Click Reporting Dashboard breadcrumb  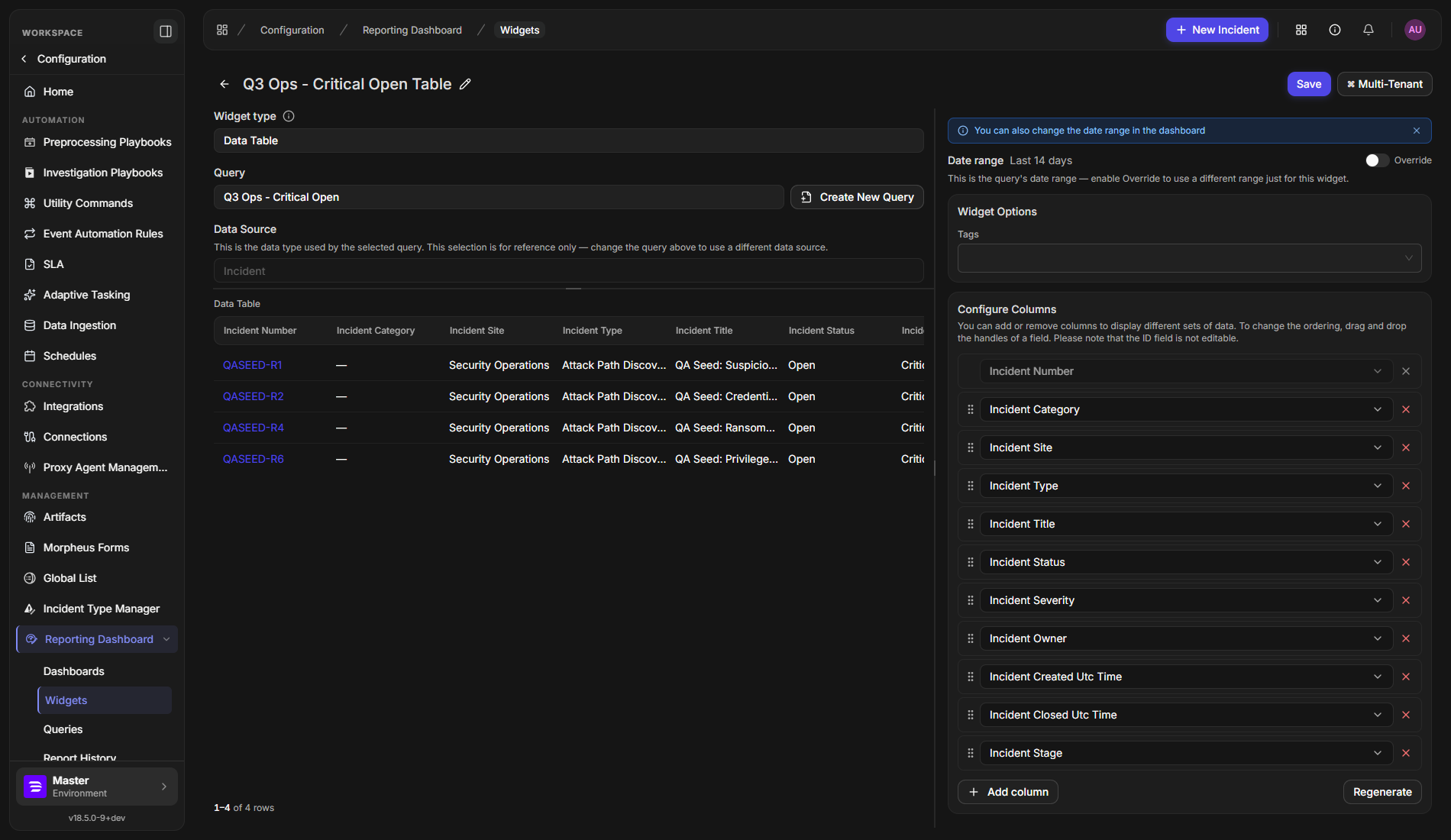(412, 30)
